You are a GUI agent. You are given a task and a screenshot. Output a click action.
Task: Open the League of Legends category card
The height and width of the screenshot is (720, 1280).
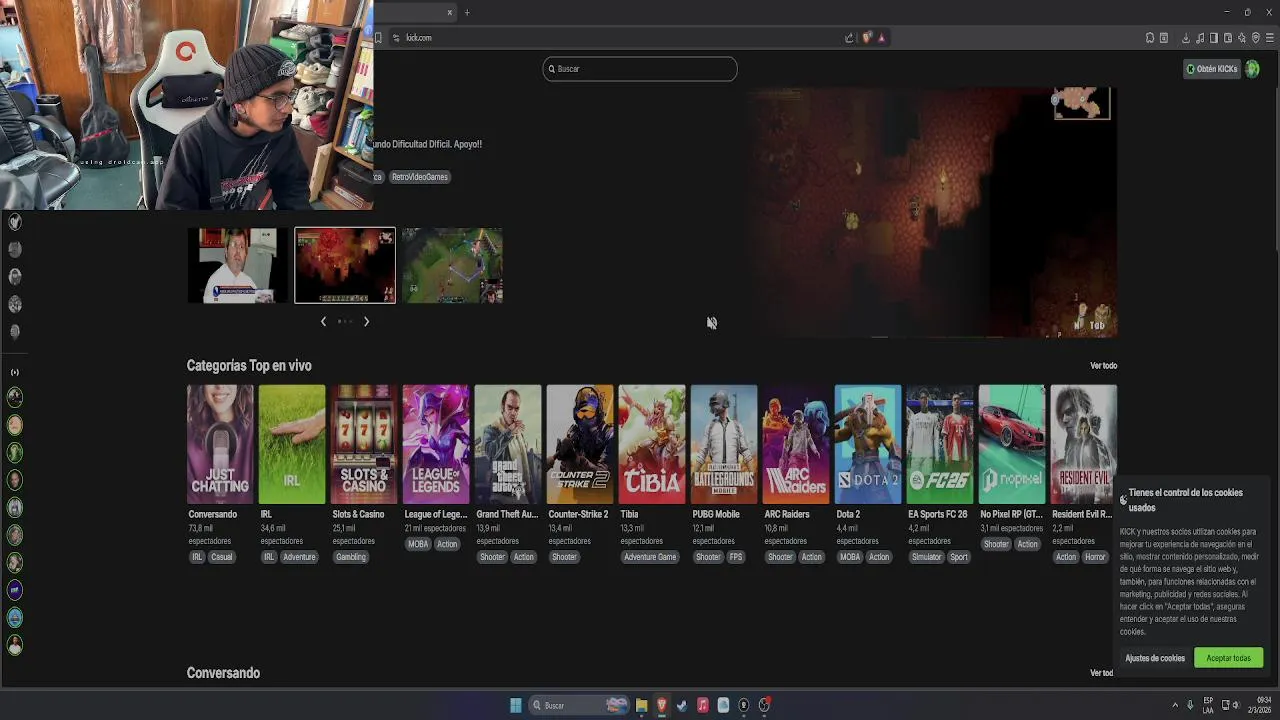[436, 444]
